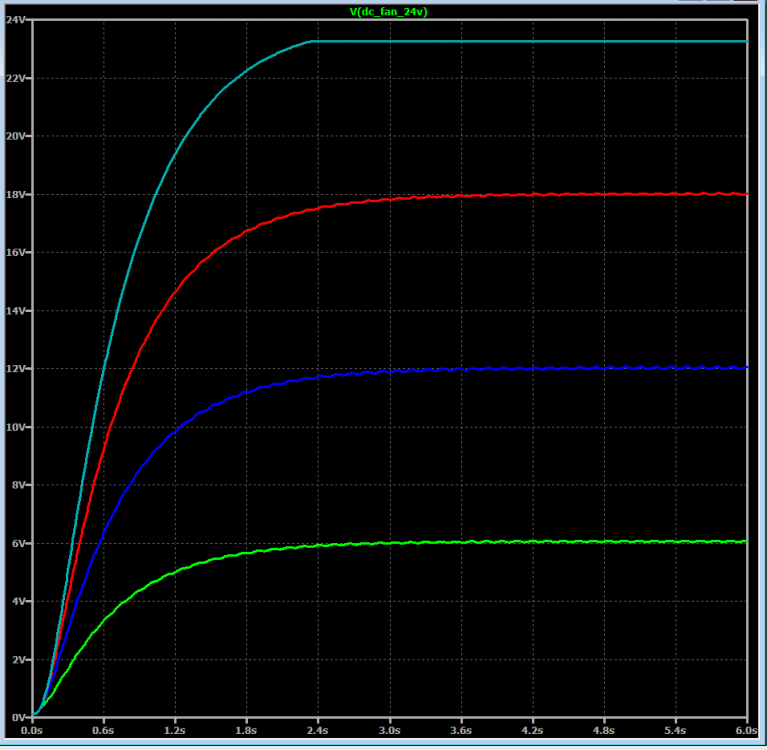
Task: Click the 24V label on the vertical axis
Action: 15,20
